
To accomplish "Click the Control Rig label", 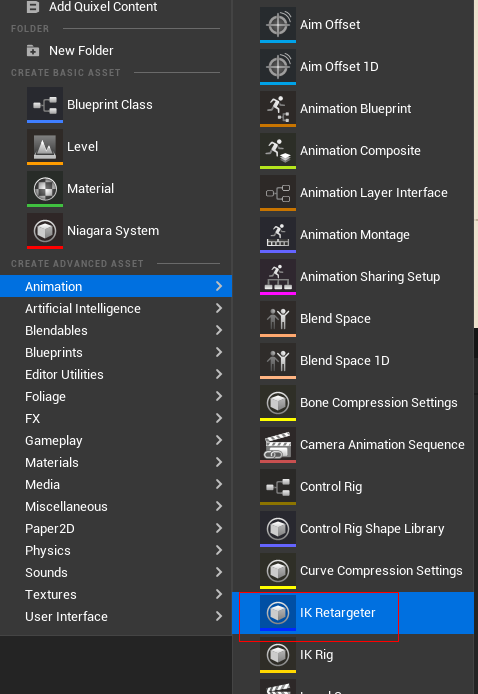I will point(331,487).
